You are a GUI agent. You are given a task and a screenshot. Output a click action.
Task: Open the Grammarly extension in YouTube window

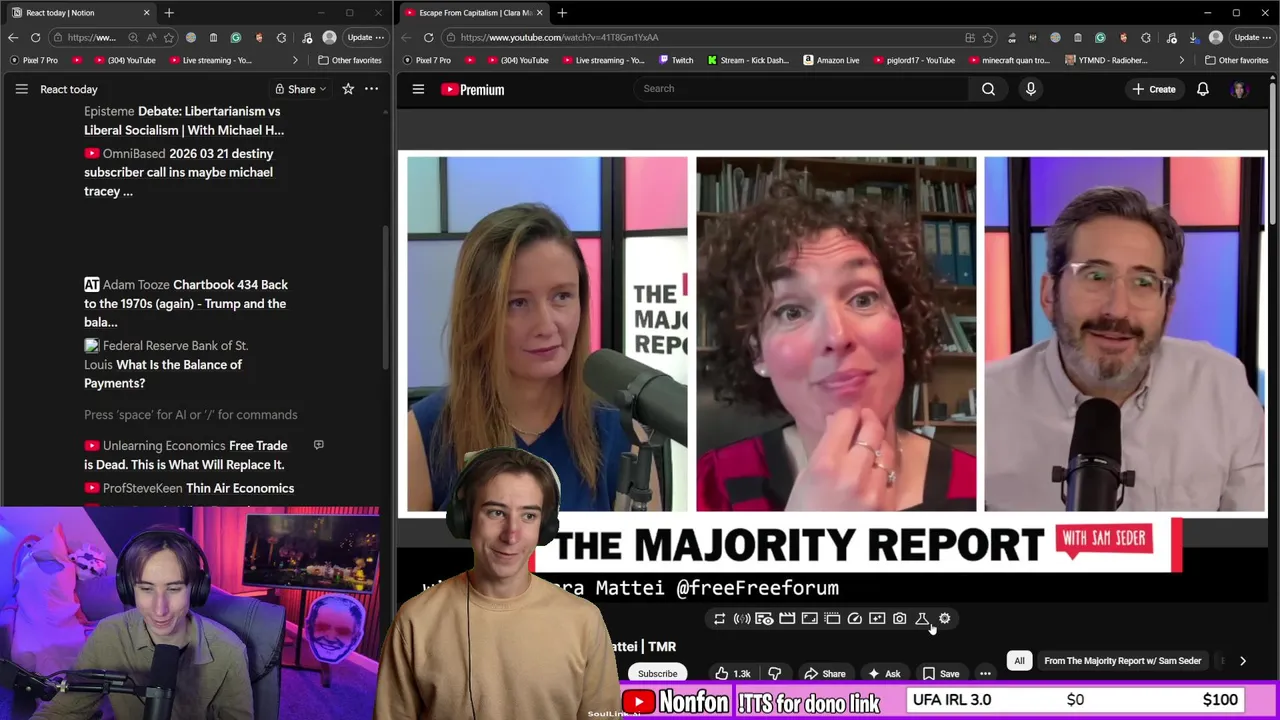coord(1100,37)
